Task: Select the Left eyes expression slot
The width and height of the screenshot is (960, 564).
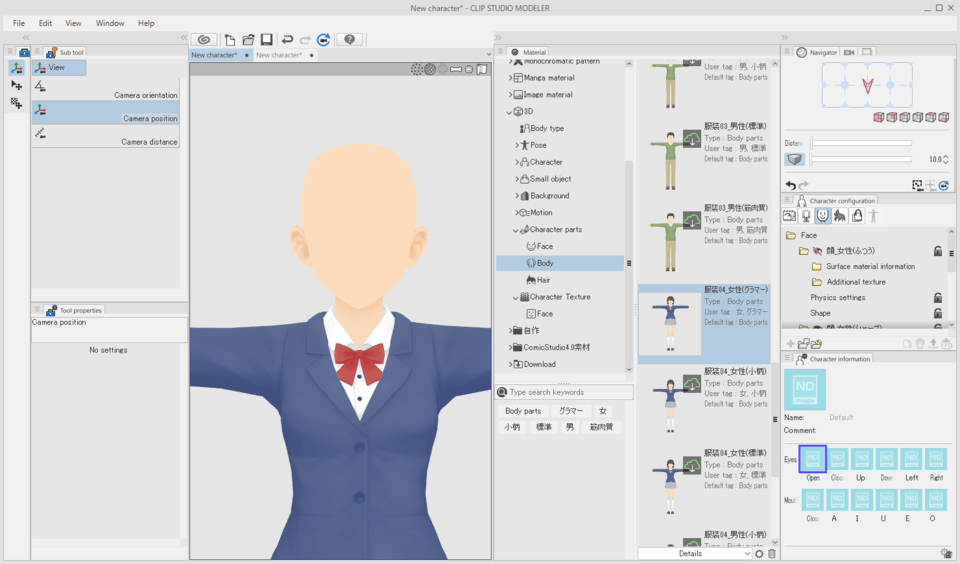Action: [x=911, y=459]
